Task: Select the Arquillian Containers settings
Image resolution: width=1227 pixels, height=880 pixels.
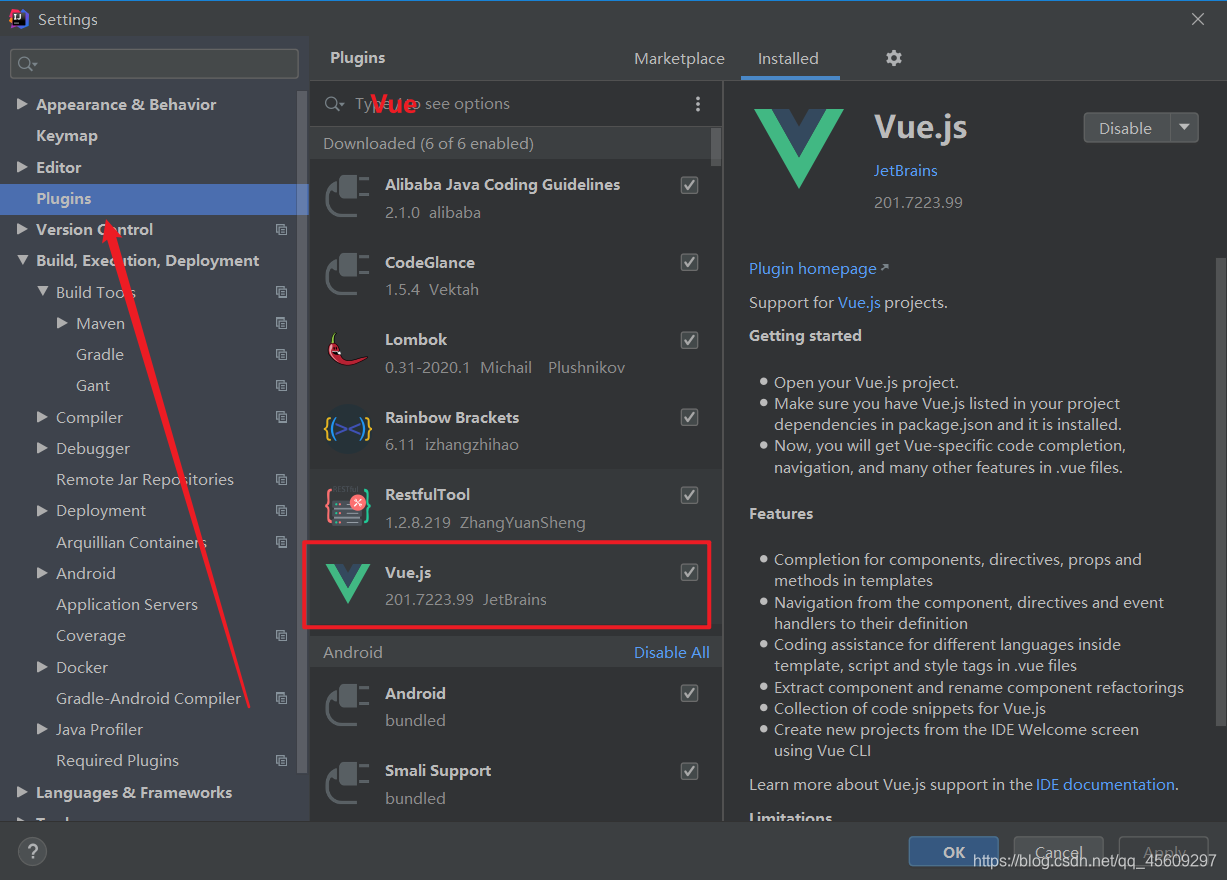Action: [x=131, y=542]
